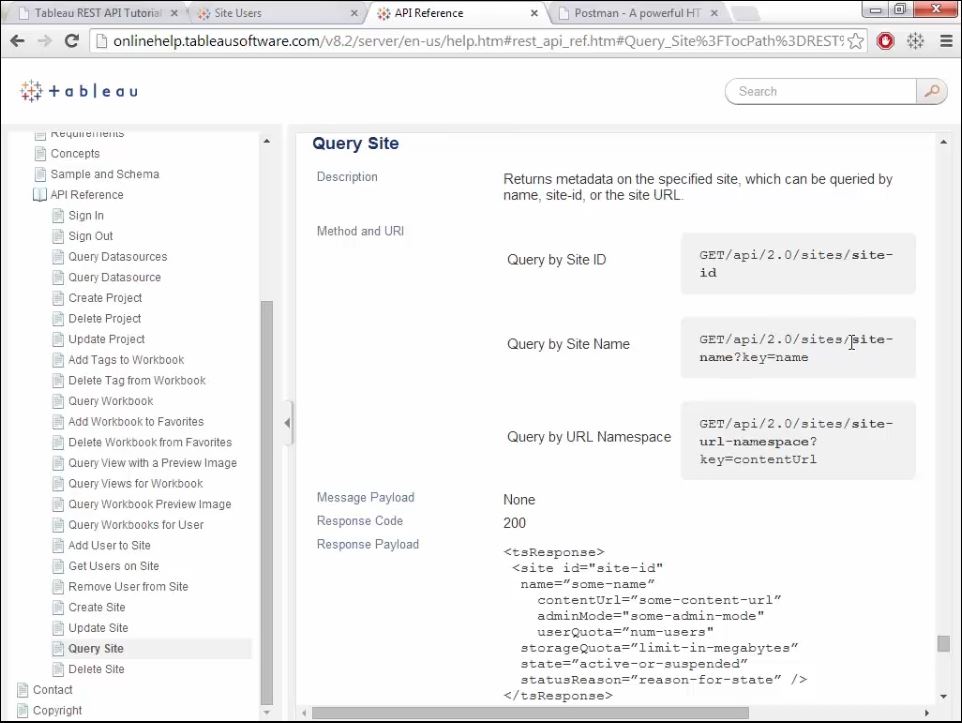
Task: Close the Postman tab
Action: tap(714, 13)
